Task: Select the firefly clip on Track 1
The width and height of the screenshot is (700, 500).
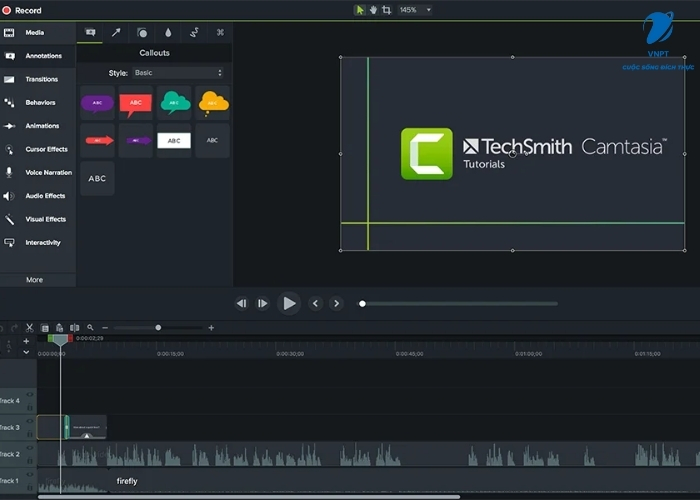Action: (404, 481)
